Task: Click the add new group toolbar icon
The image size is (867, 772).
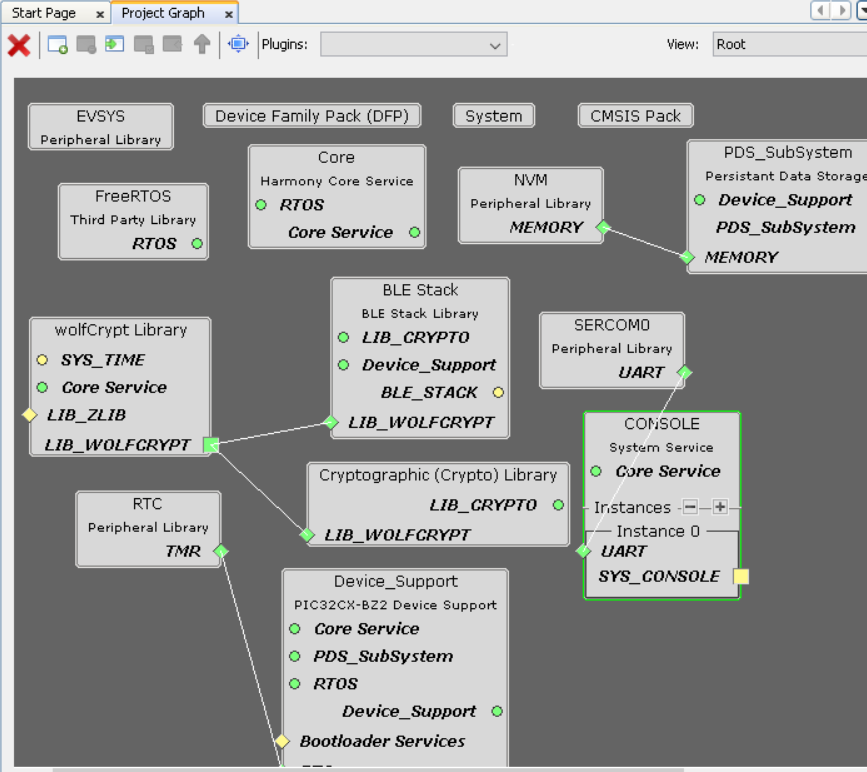Action: pyautogui.click(x=58, y=45)
